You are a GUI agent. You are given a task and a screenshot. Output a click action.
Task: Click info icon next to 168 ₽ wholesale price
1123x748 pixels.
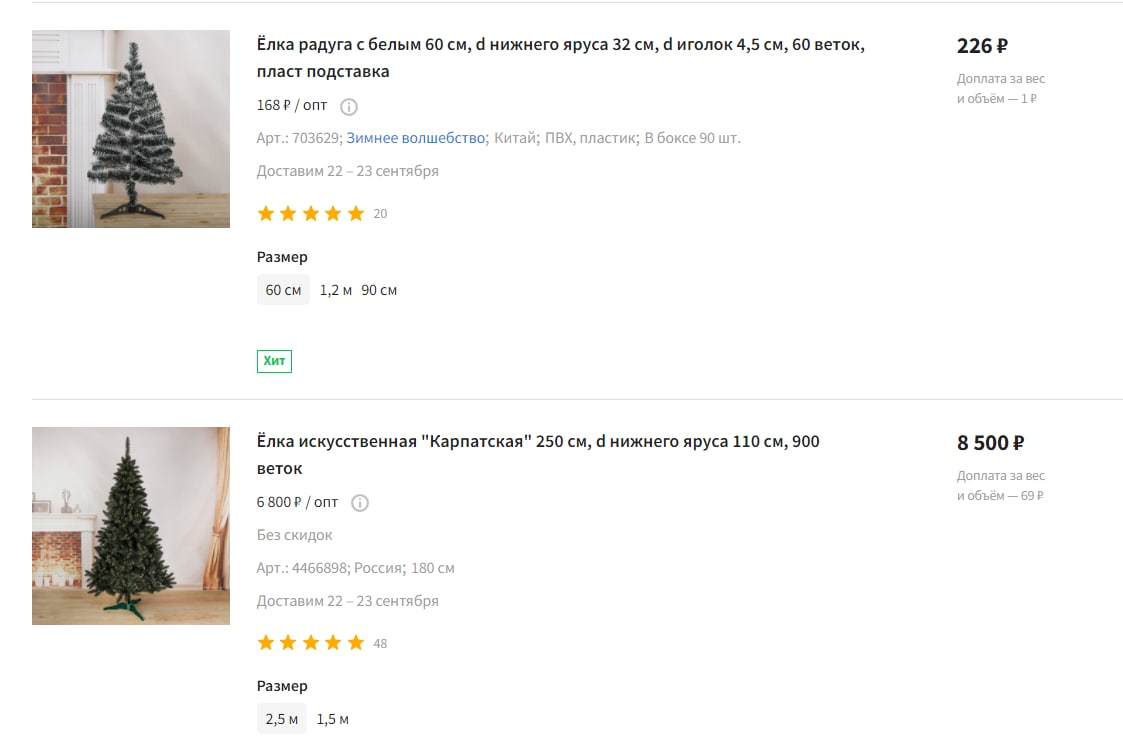(349, 107)
